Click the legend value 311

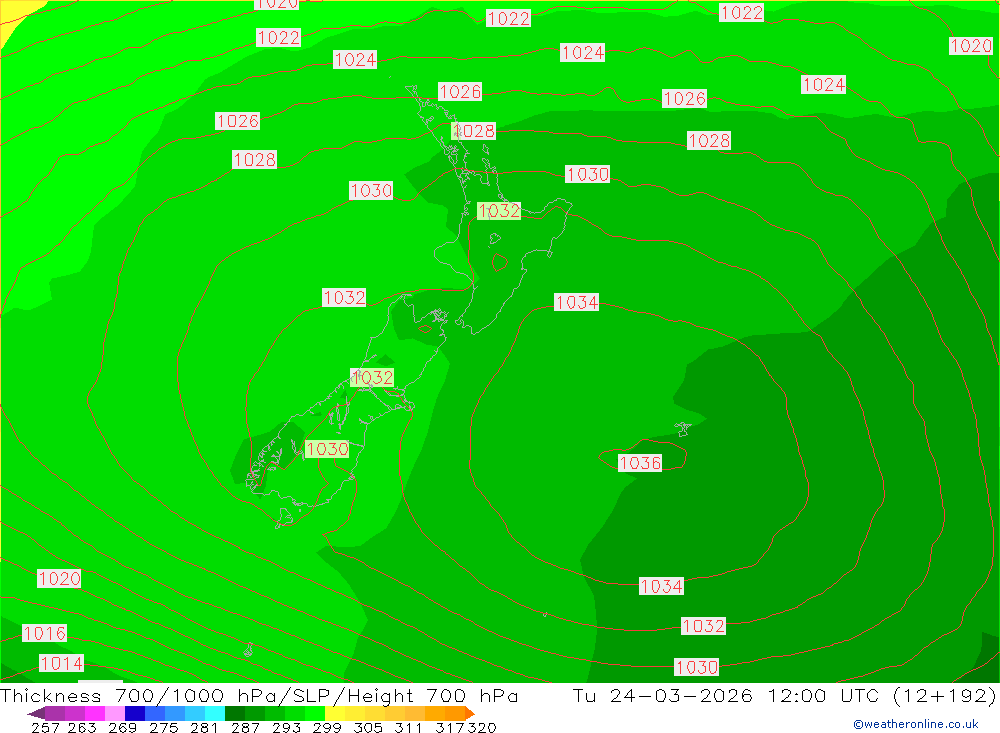[x=408, y=727]
